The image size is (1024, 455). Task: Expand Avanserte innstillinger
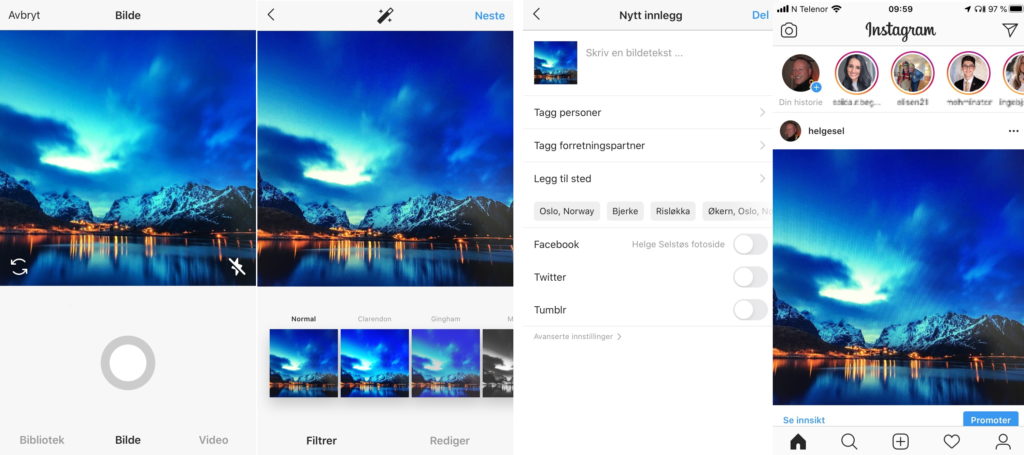[x=578, y=337]
